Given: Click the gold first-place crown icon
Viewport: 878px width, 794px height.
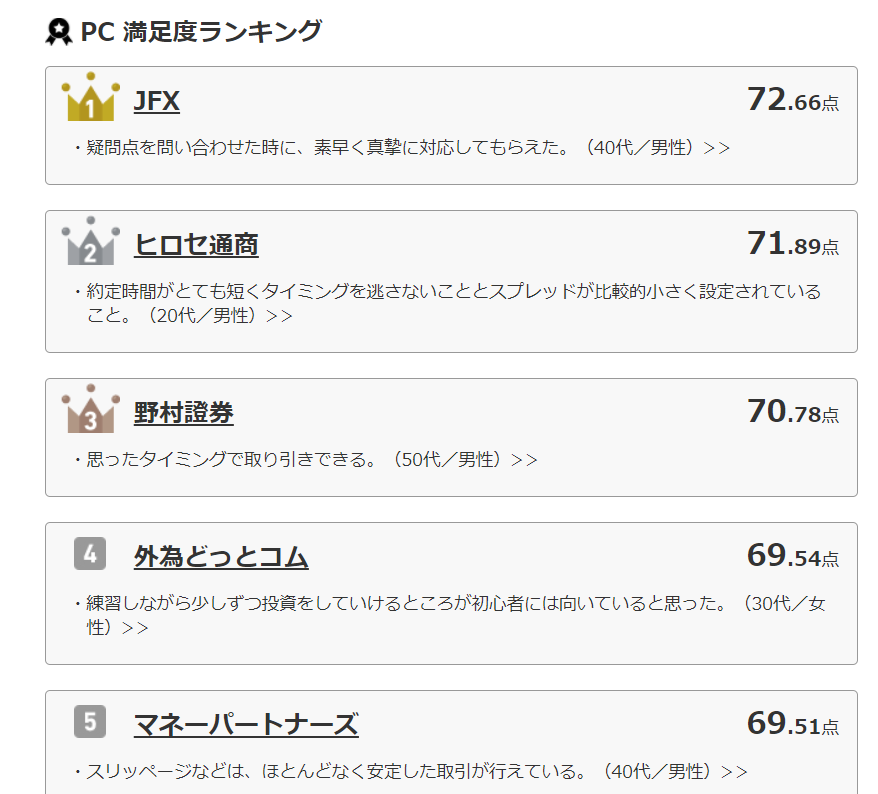Looking at the screenshot, I should click(x=90, y=96).
